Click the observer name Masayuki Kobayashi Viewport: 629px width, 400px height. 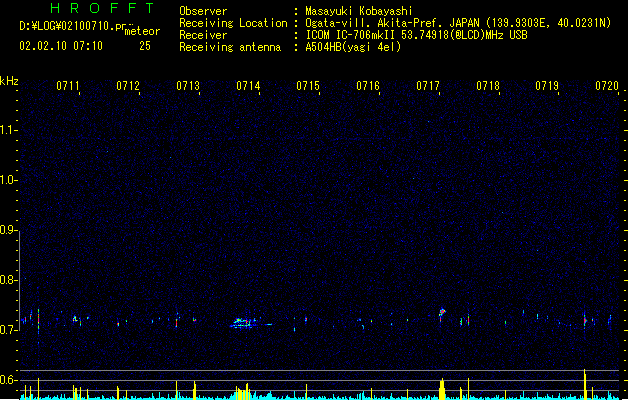[x=359, y=11]
